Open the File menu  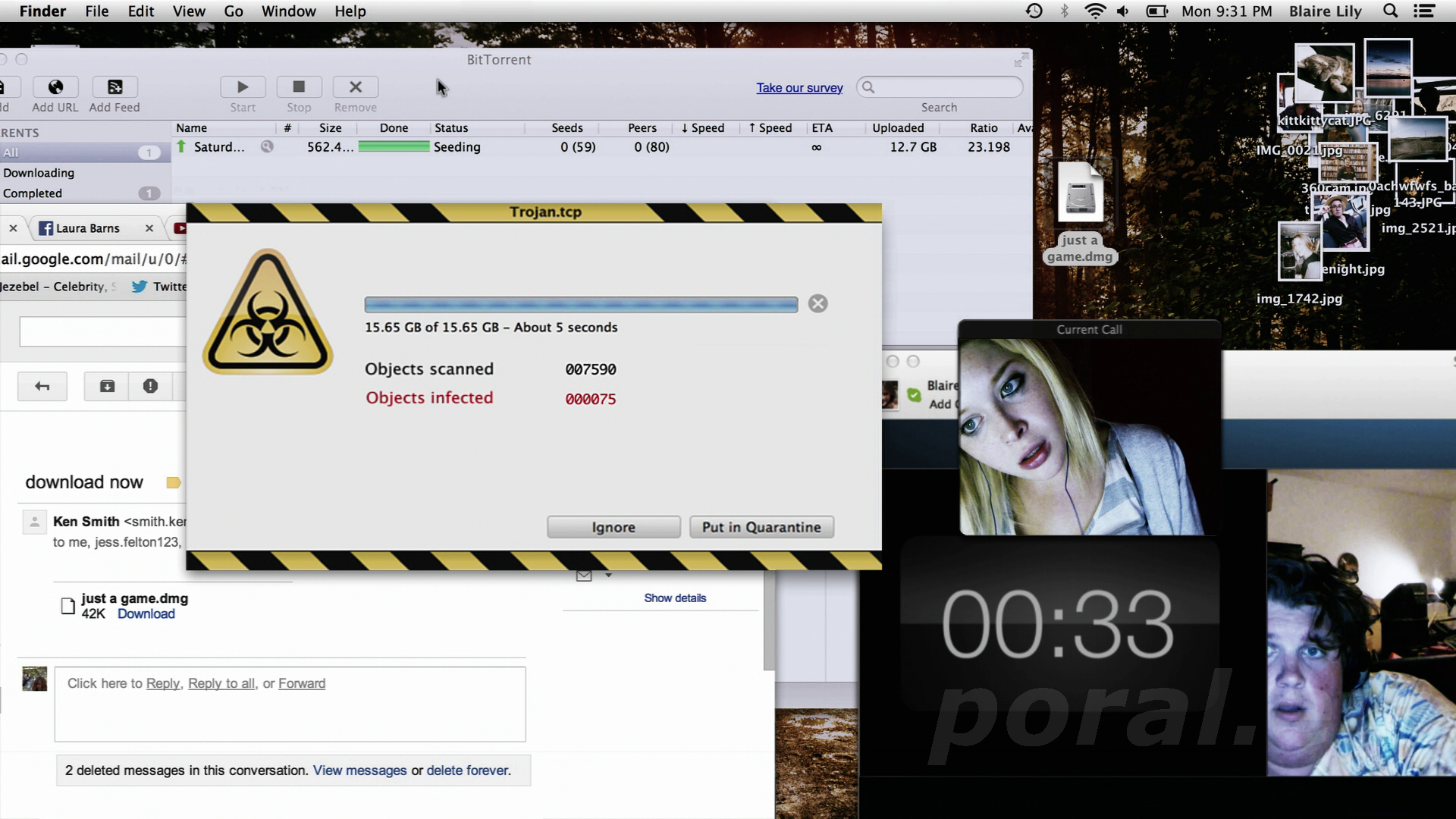point(97,11)
